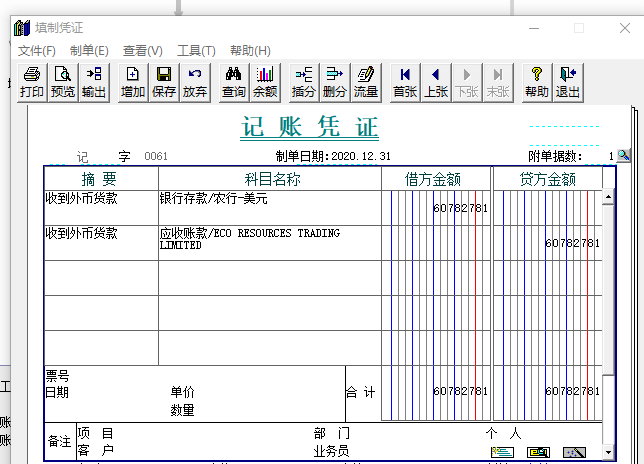Click the 备注 label

tap(60, 441)
